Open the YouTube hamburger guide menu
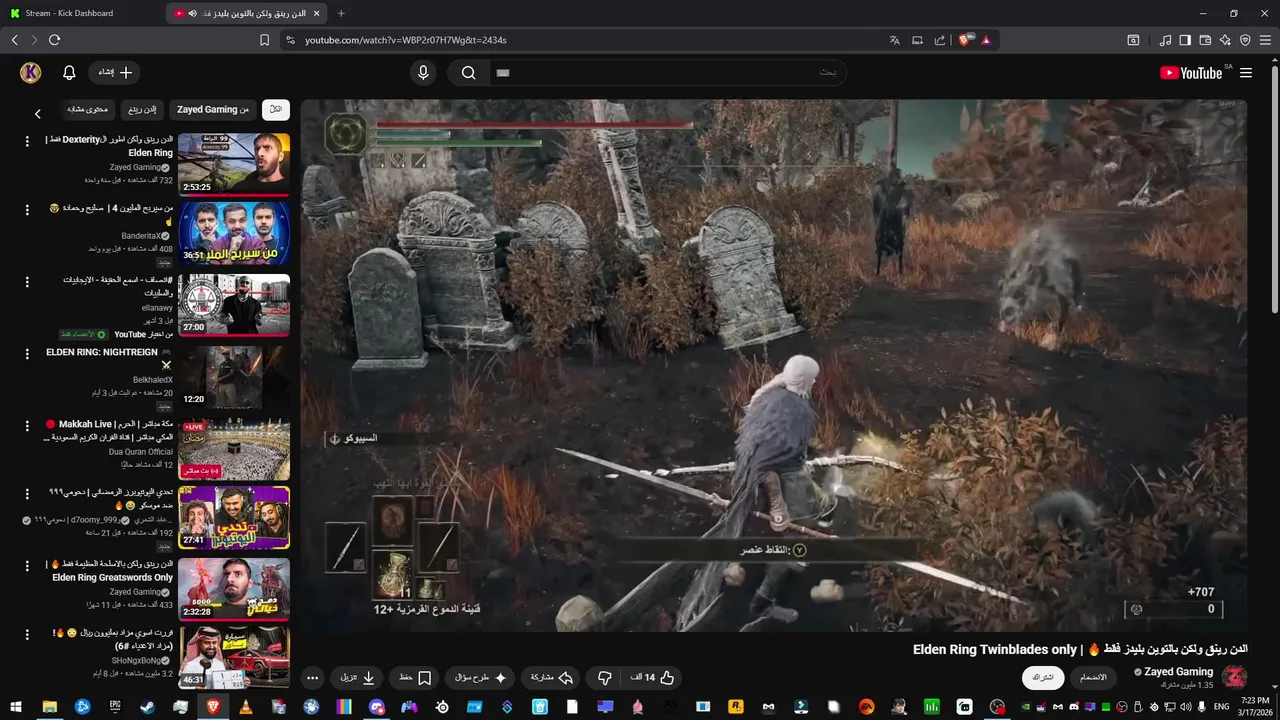The height and width of the screenshot is (720, 1280). (x=1246, y=73)
